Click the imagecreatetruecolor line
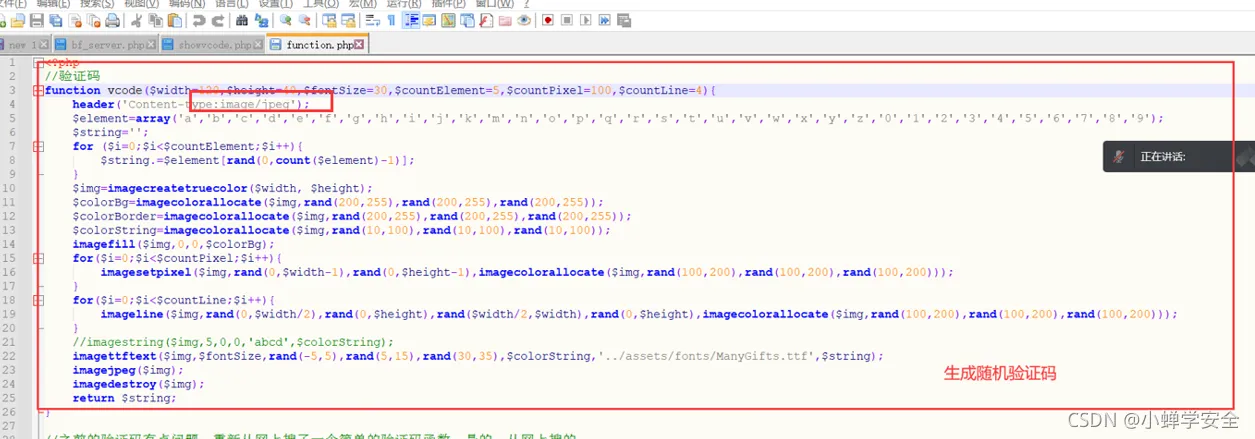The height and width of the screenshot is (439, 1255). click(x=222, y=188)
